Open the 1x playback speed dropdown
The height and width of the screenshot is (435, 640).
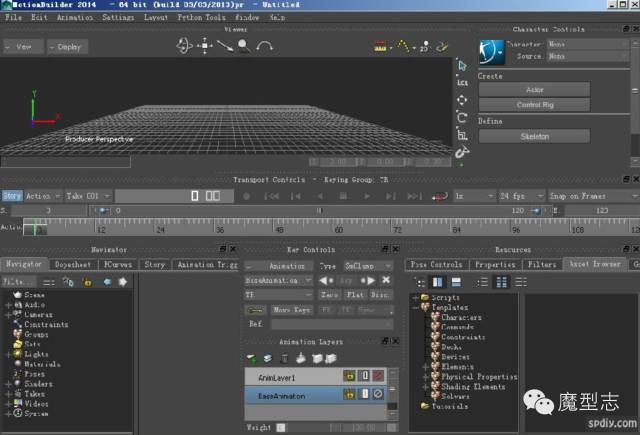coord(475,196)
